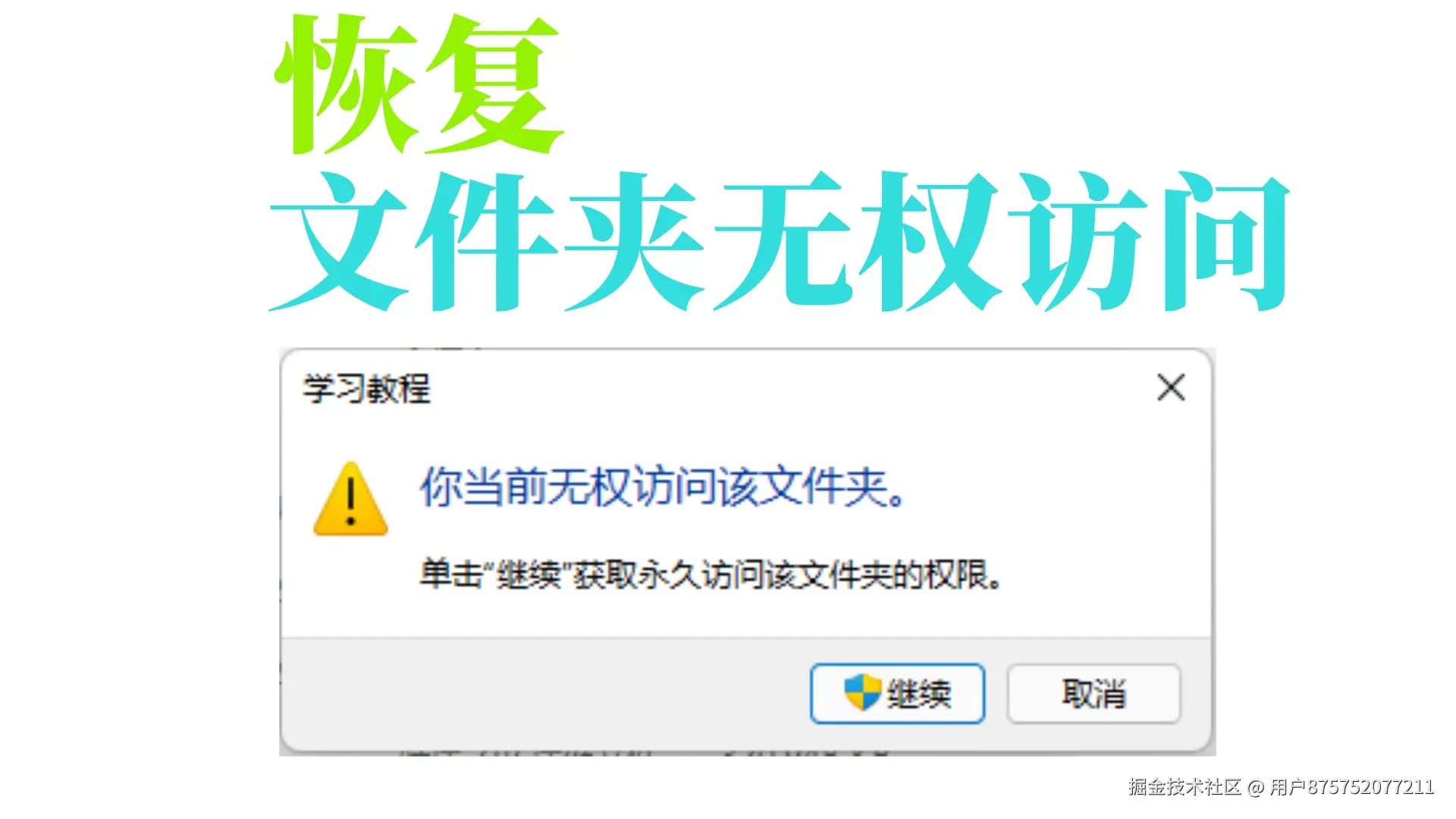Click the quoted "继续" word in message
The height and width of the screenshot is (819, 1456).
pos(528,575)
